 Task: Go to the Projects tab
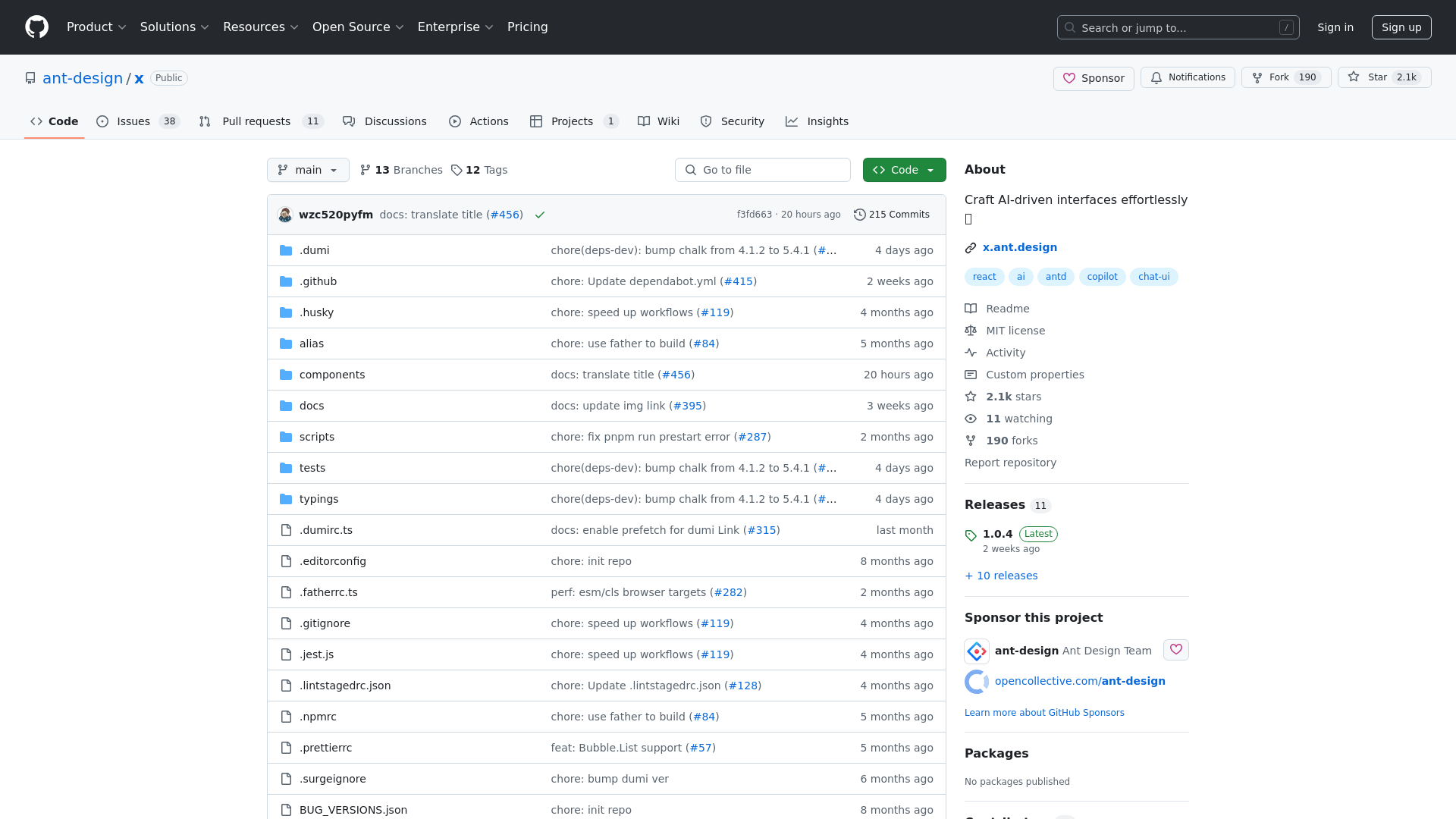(574, 121)
